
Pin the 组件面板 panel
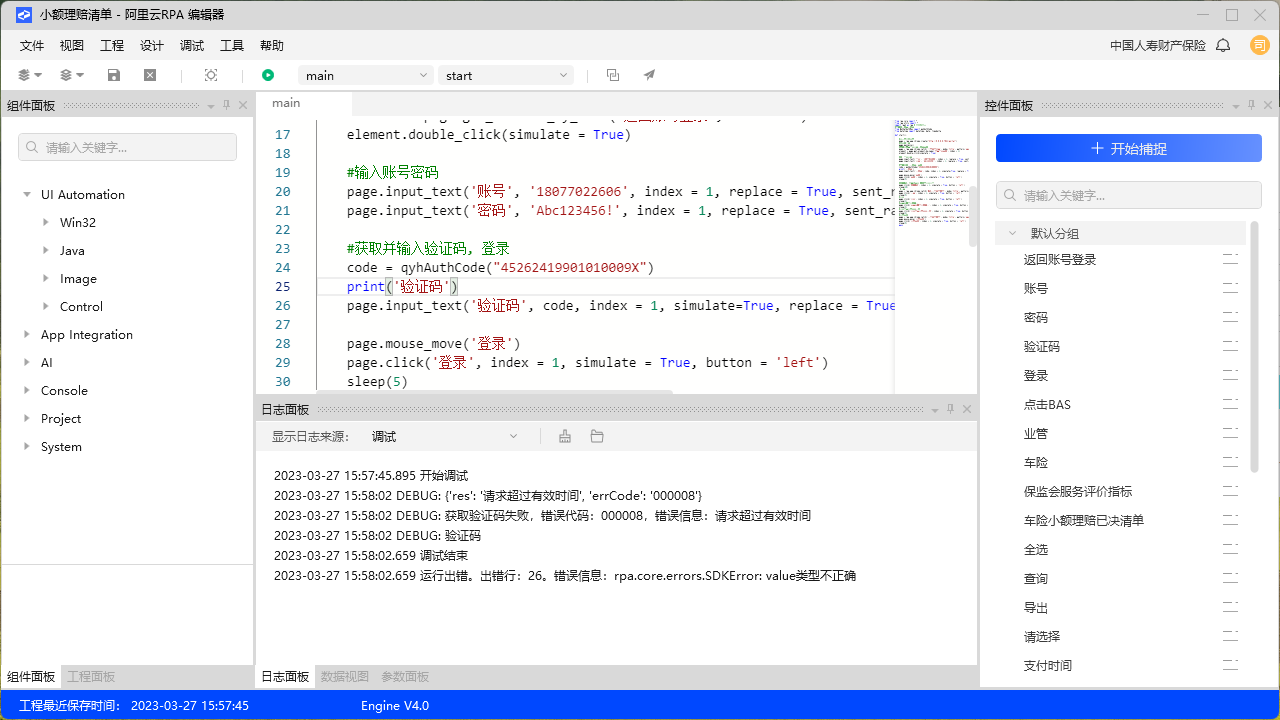click(x=227, y=105)
